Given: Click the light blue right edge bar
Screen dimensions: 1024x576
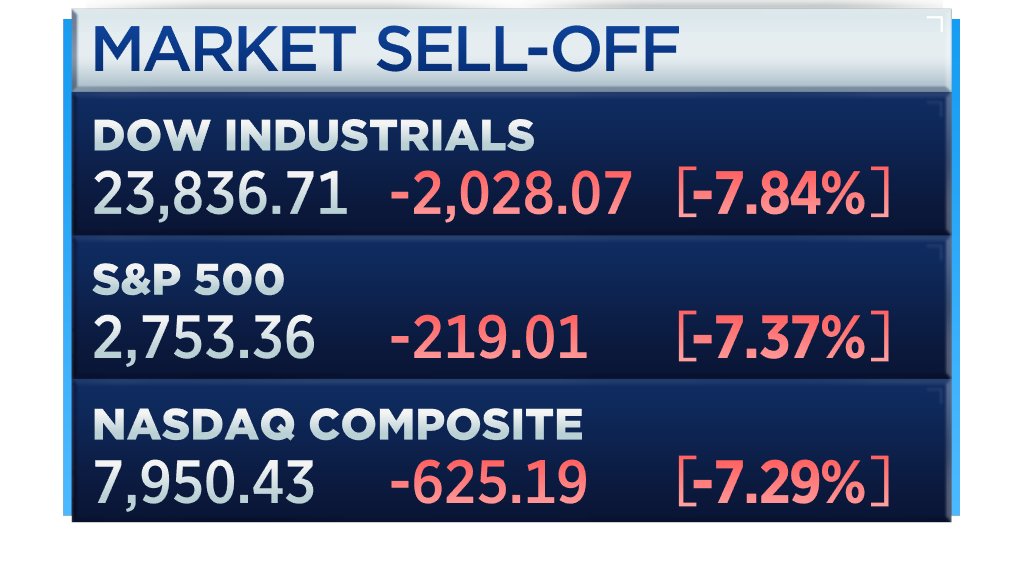Looking at the screenshot, I should click(x=955, y=270).
